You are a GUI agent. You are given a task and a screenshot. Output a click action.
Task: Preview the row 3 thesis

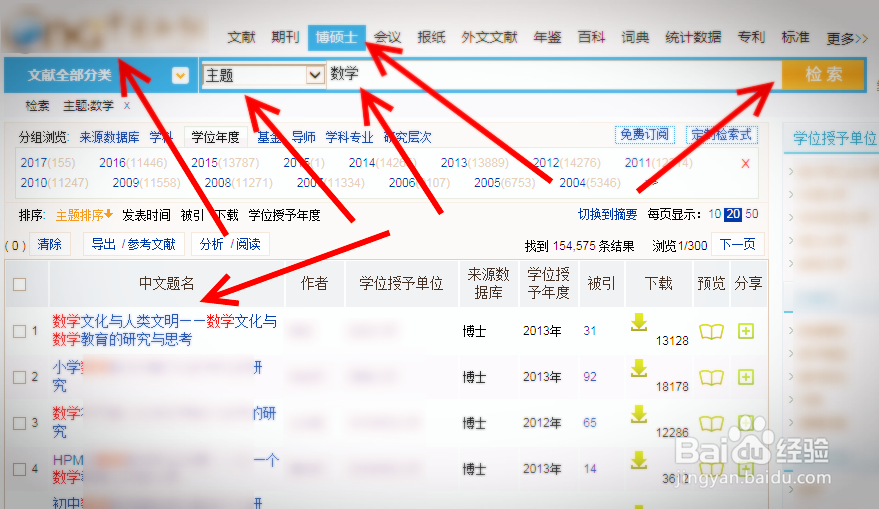[711, 424]
